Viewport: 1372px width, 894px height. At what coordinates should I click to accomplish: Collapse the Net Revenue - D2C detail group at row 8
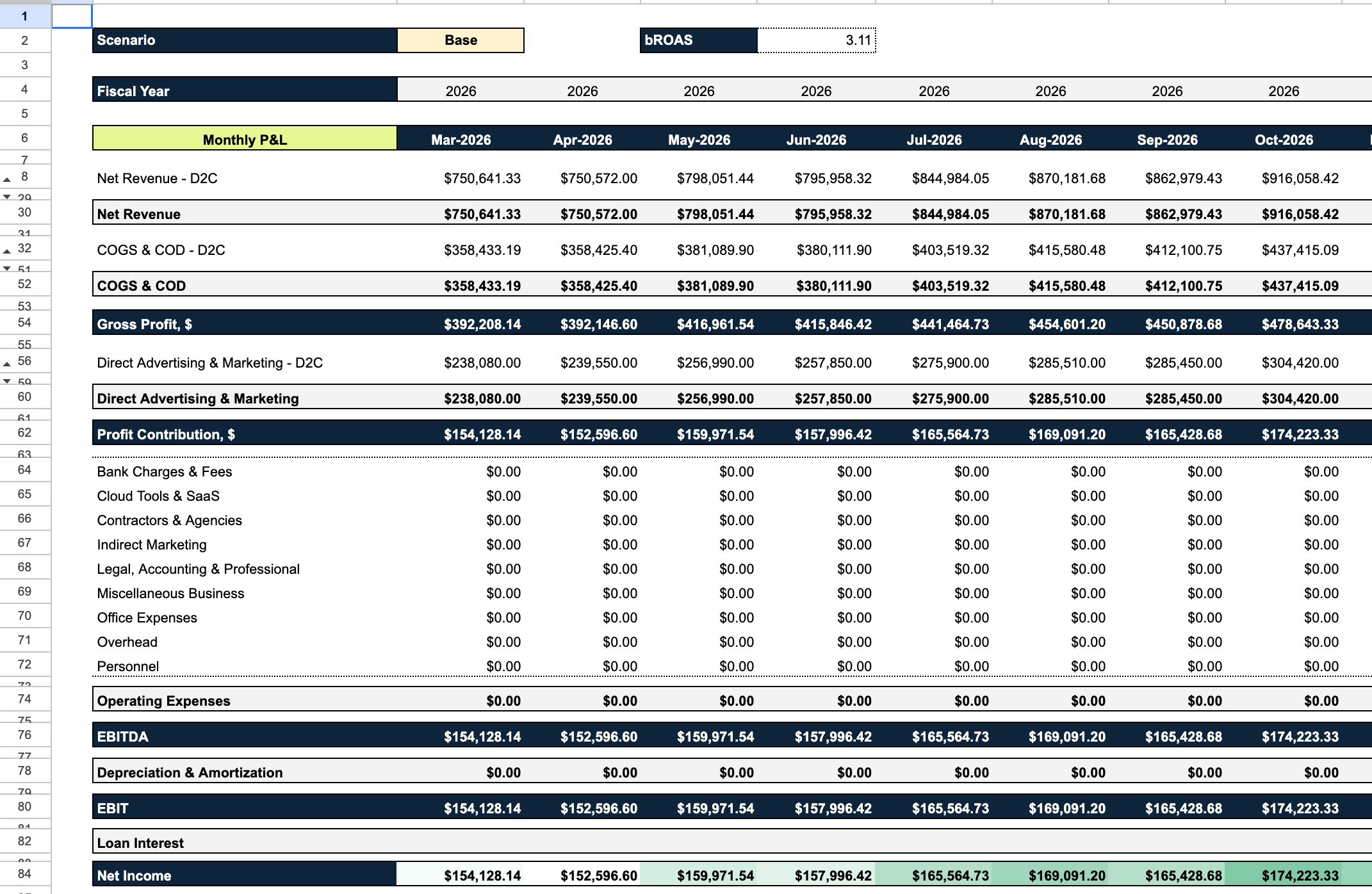(x=7, y=178)
